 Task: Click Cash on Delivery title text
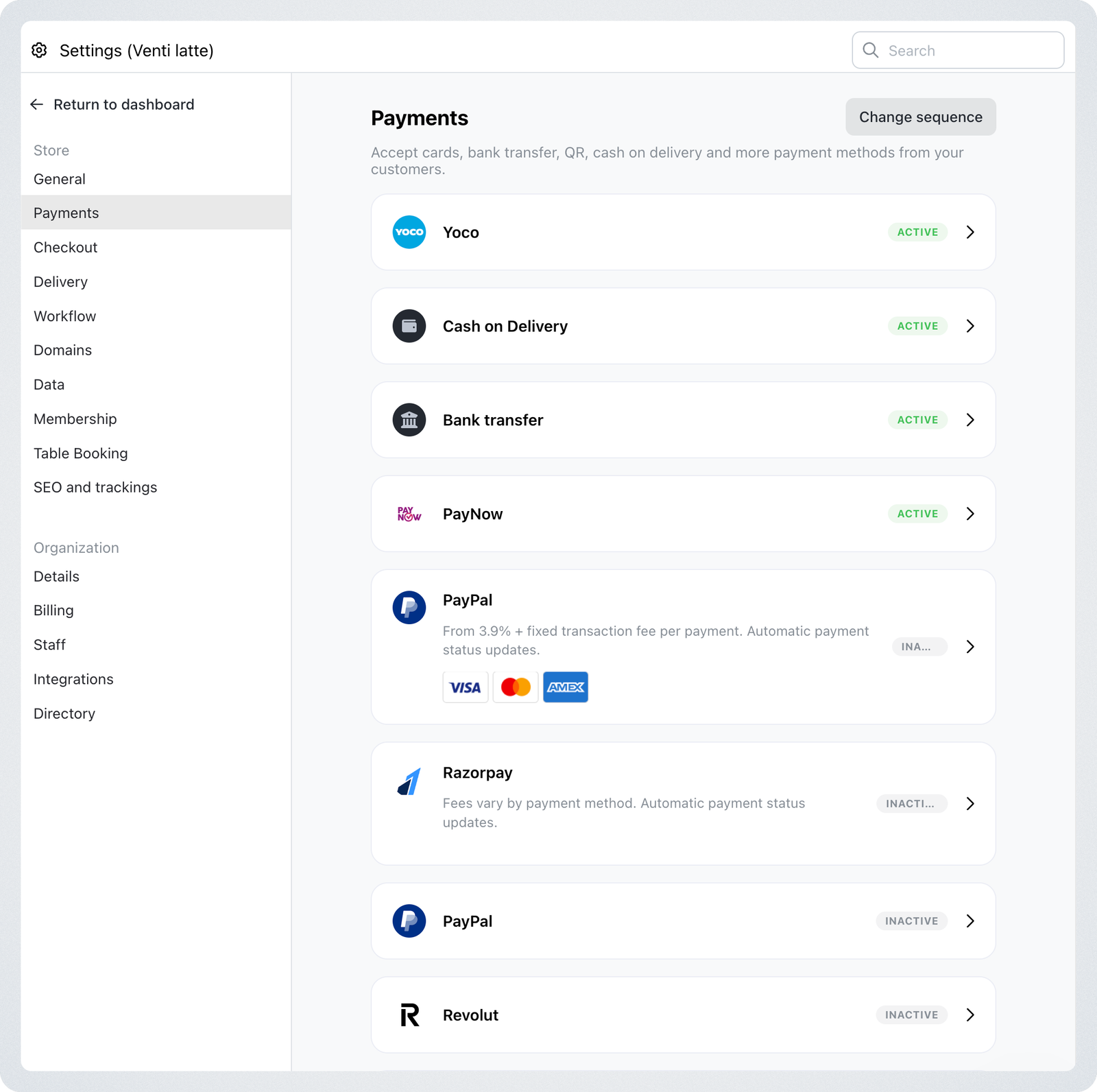(505, 327)
